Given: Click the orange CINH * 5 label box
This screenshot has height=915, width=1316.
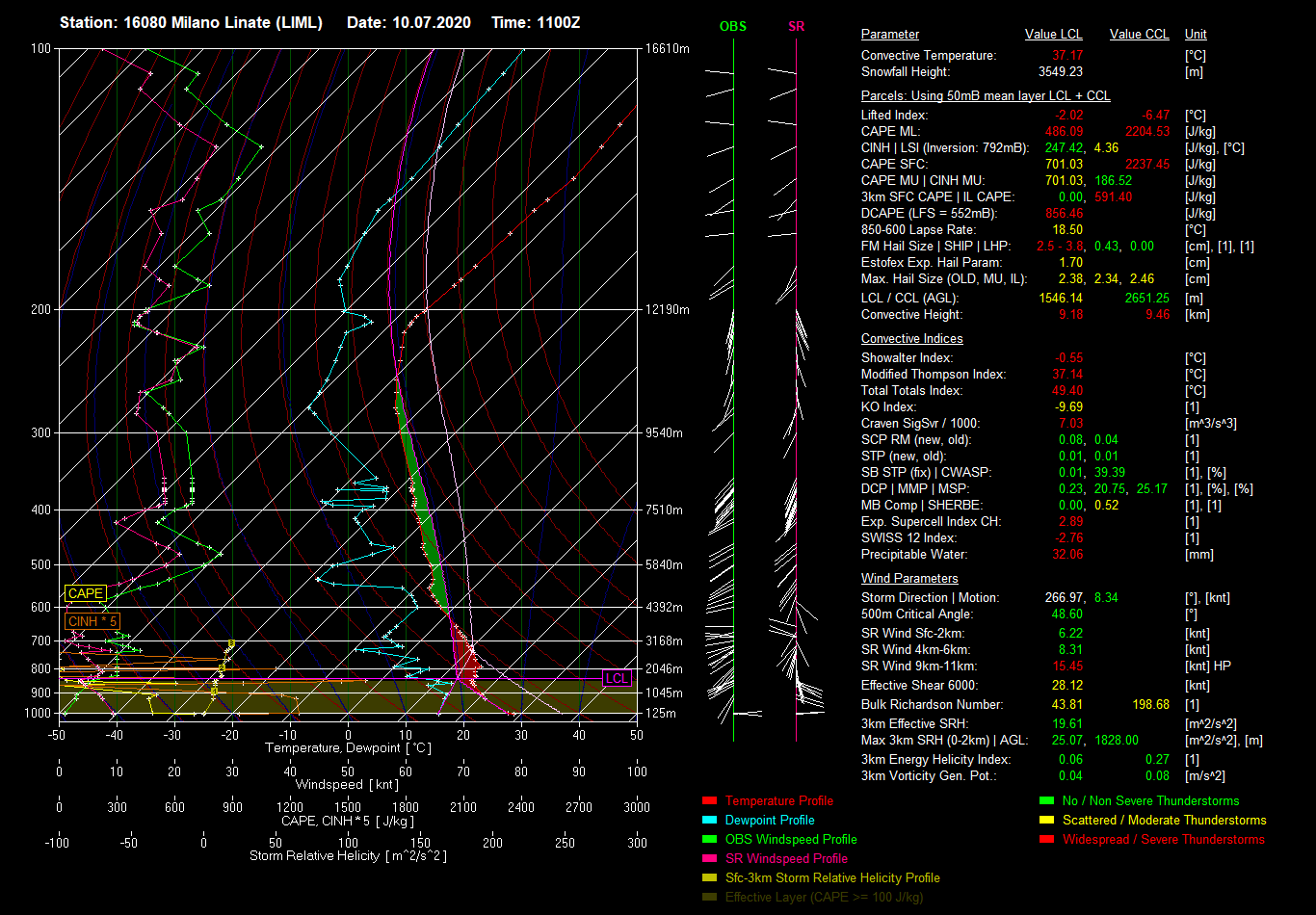Looking at the screenshot, I should coord(93,621).
